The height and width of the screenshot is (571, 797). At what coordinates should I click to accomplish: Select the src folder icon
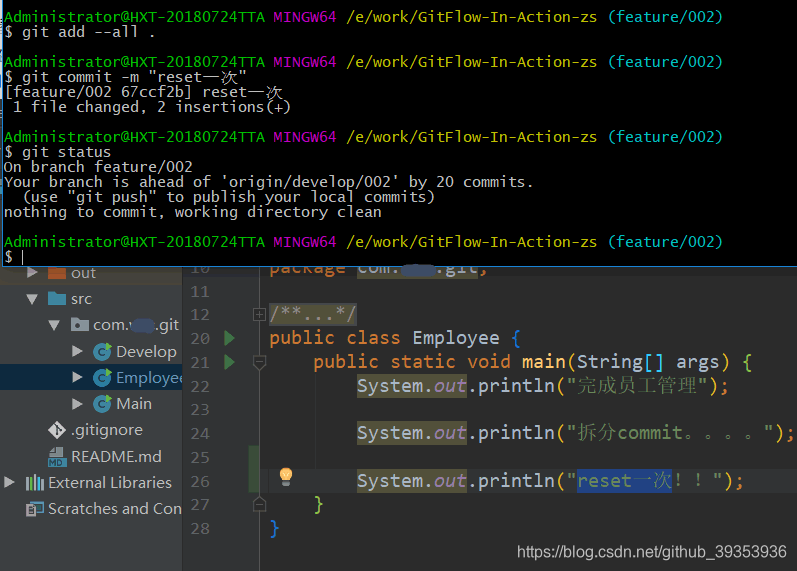point(57,298)
